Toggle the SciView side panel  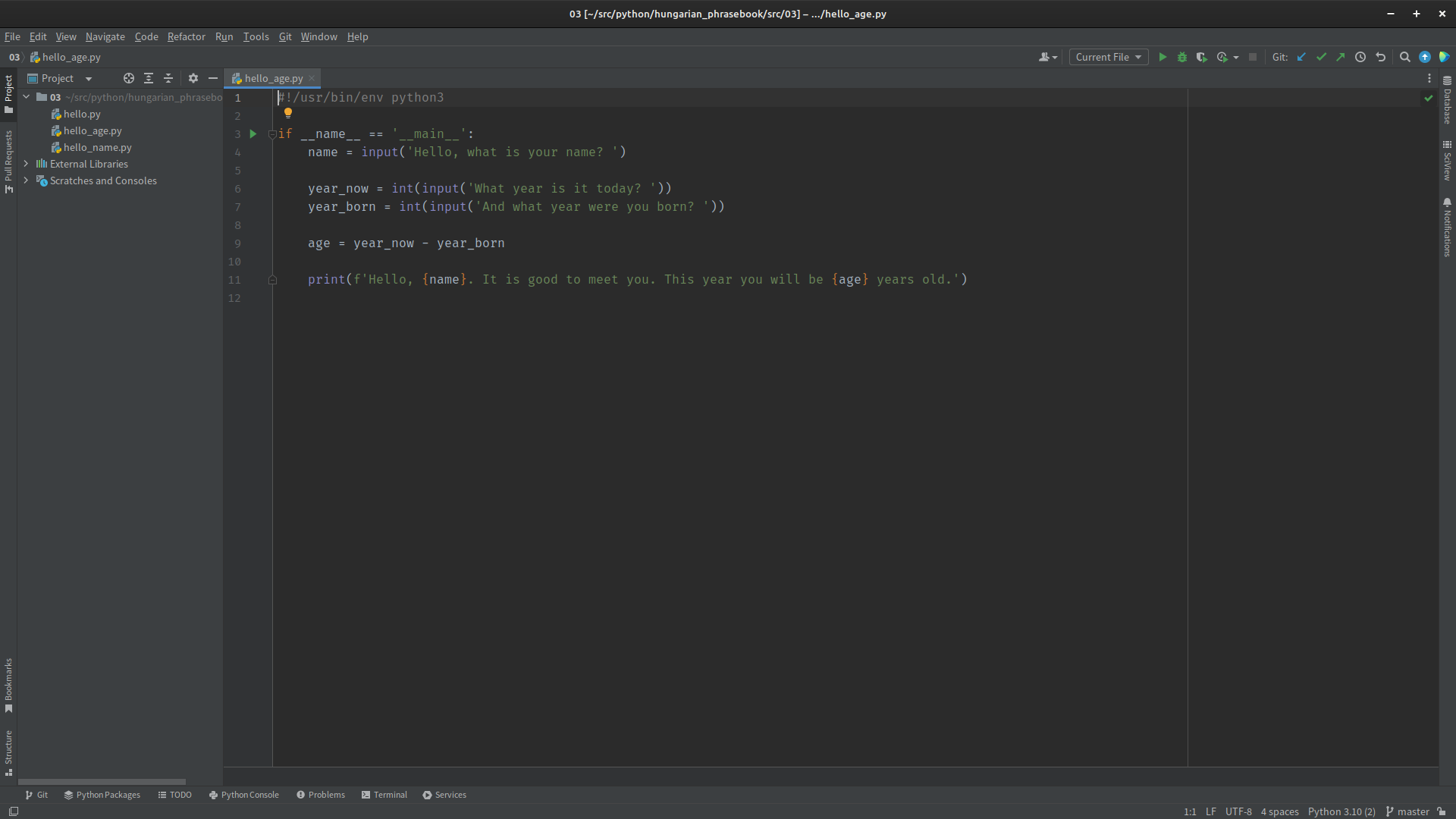click(1447, 160)
